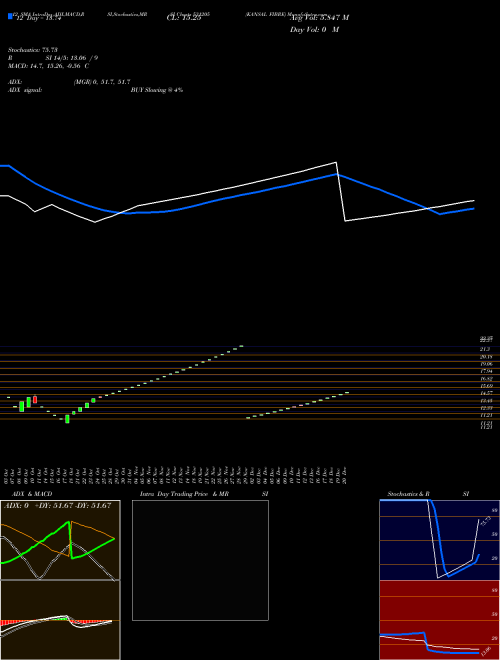Click the 'Stochastics & R' panel title
This screenshot has height=660, width=500.
[x=409, y=494]
